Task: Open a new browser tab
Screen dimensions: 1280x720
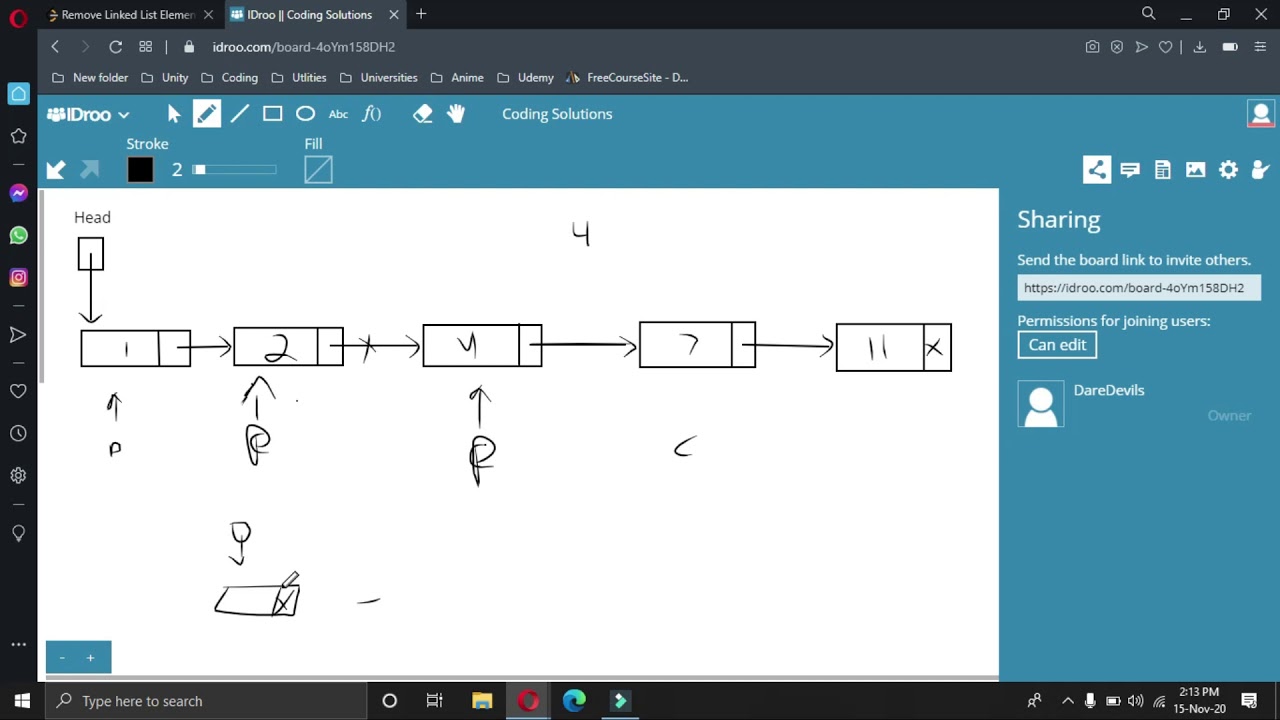Action: 421,14
